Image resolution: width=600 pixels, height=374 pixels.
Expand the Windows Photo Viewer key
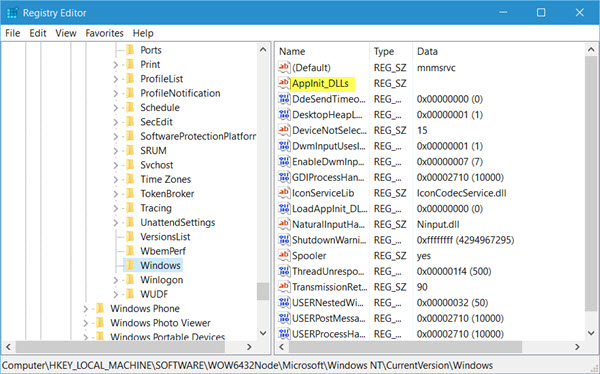pyautogui.click(x=85, y=323)
